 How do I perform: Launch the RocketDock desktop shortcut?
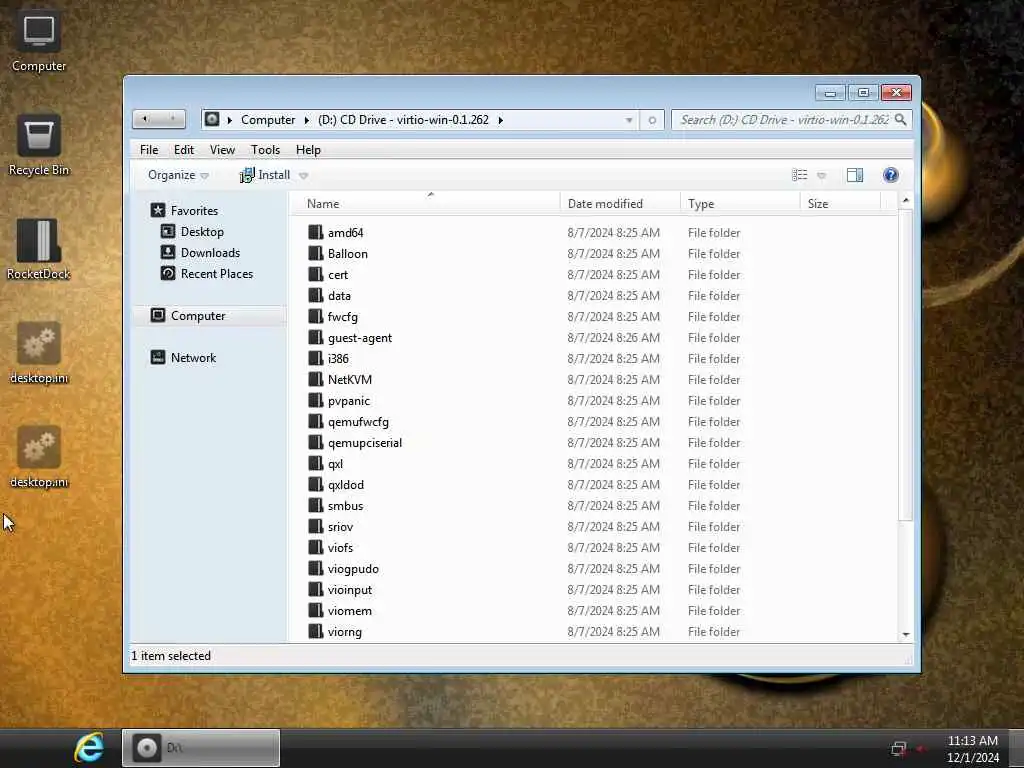(39, 249)
